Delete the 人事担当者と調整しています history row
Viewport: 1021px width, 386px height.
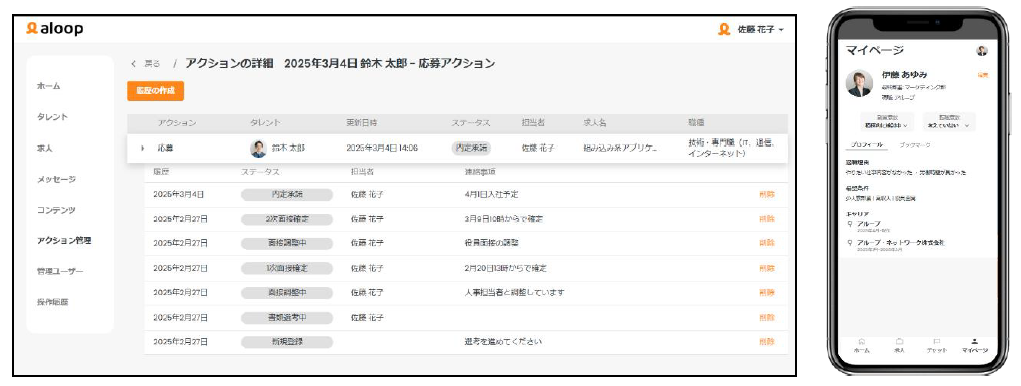coord(767,293)
